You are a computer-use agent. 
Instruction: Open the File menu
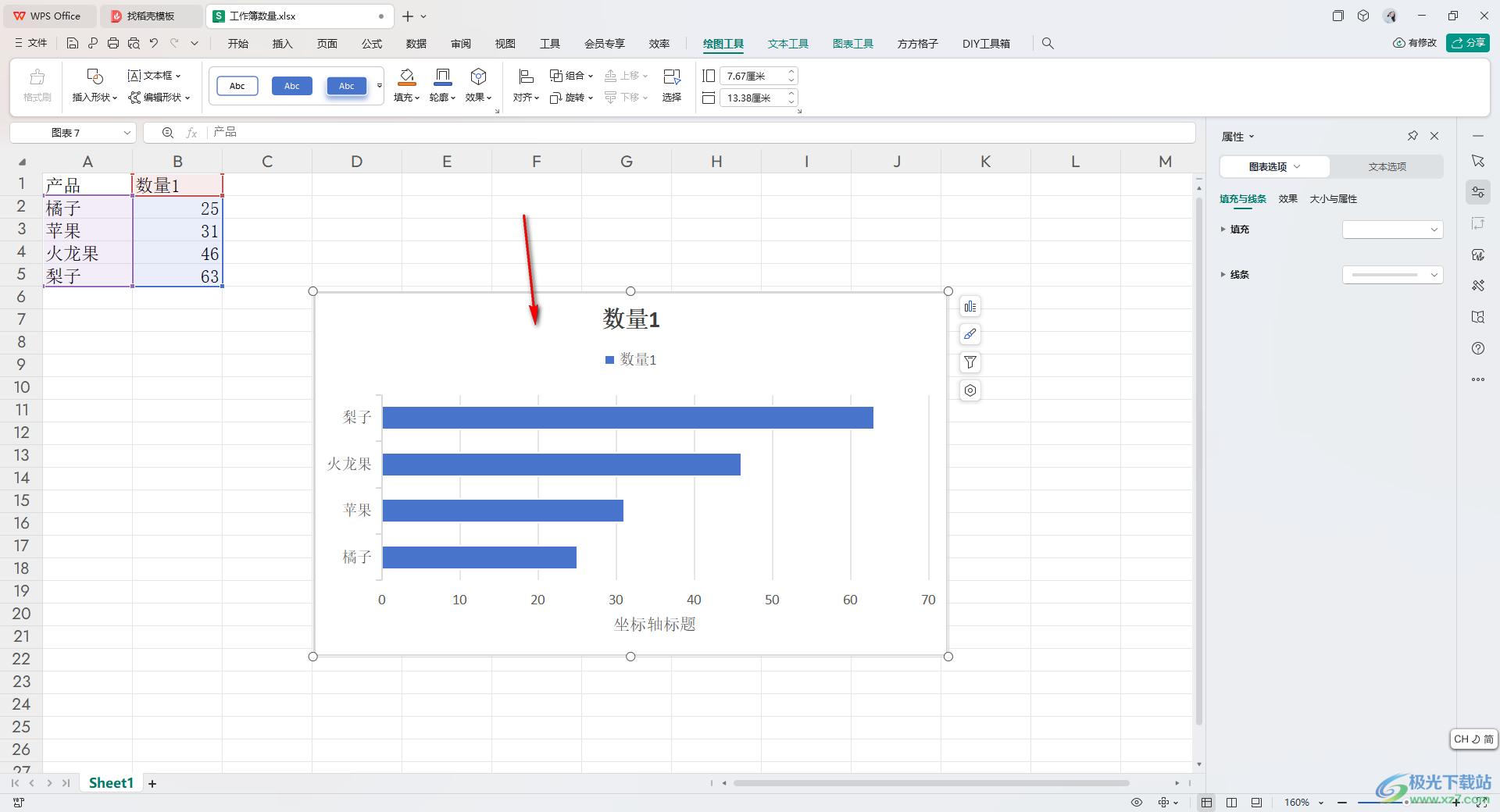pos(31,44)
